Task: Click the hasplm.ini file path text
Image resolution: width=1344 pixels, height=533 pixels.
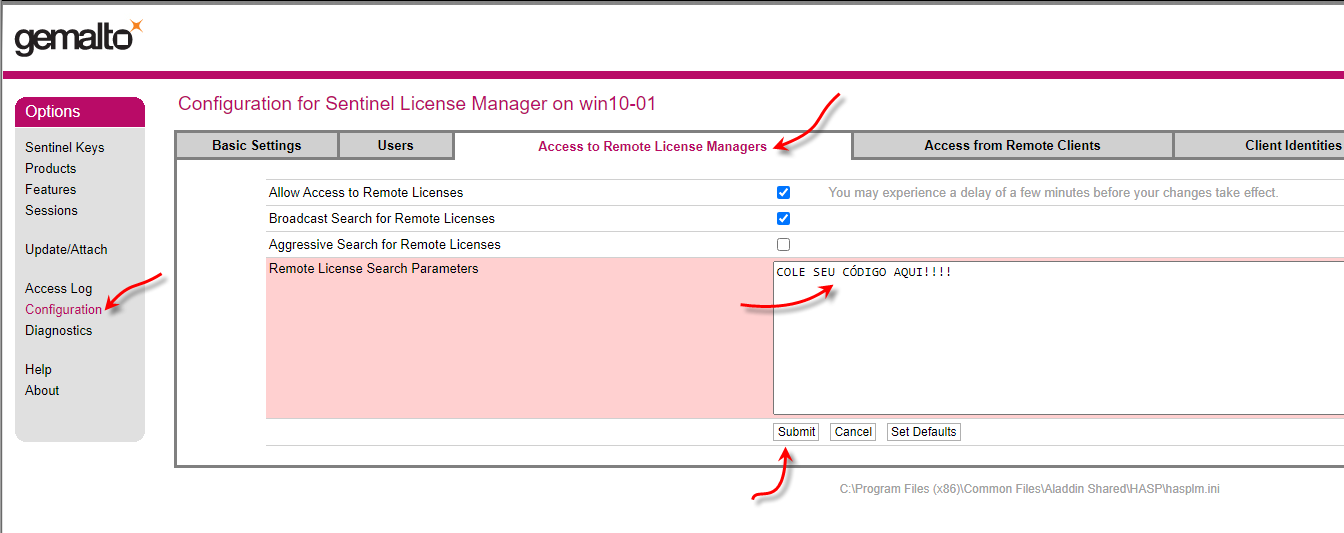Action: click(1029, 489)
